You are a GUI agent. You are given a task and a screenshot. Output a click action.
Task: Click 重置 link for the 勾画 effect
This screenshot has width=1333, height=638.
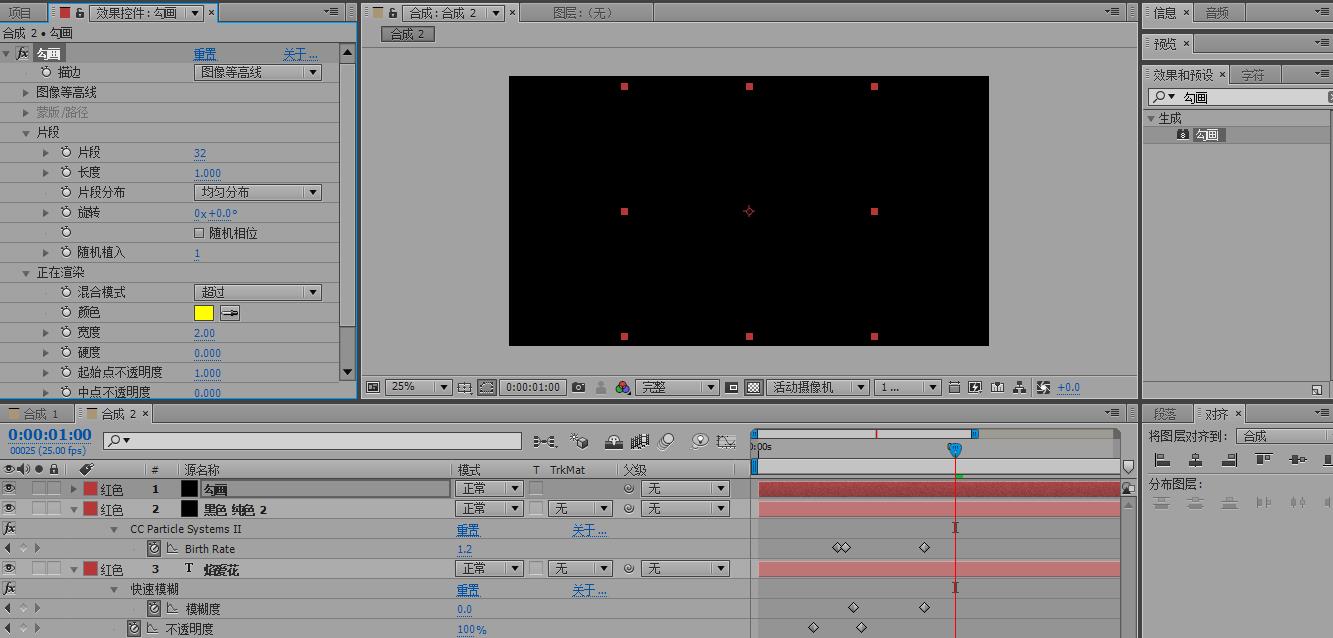pos(205,54)
